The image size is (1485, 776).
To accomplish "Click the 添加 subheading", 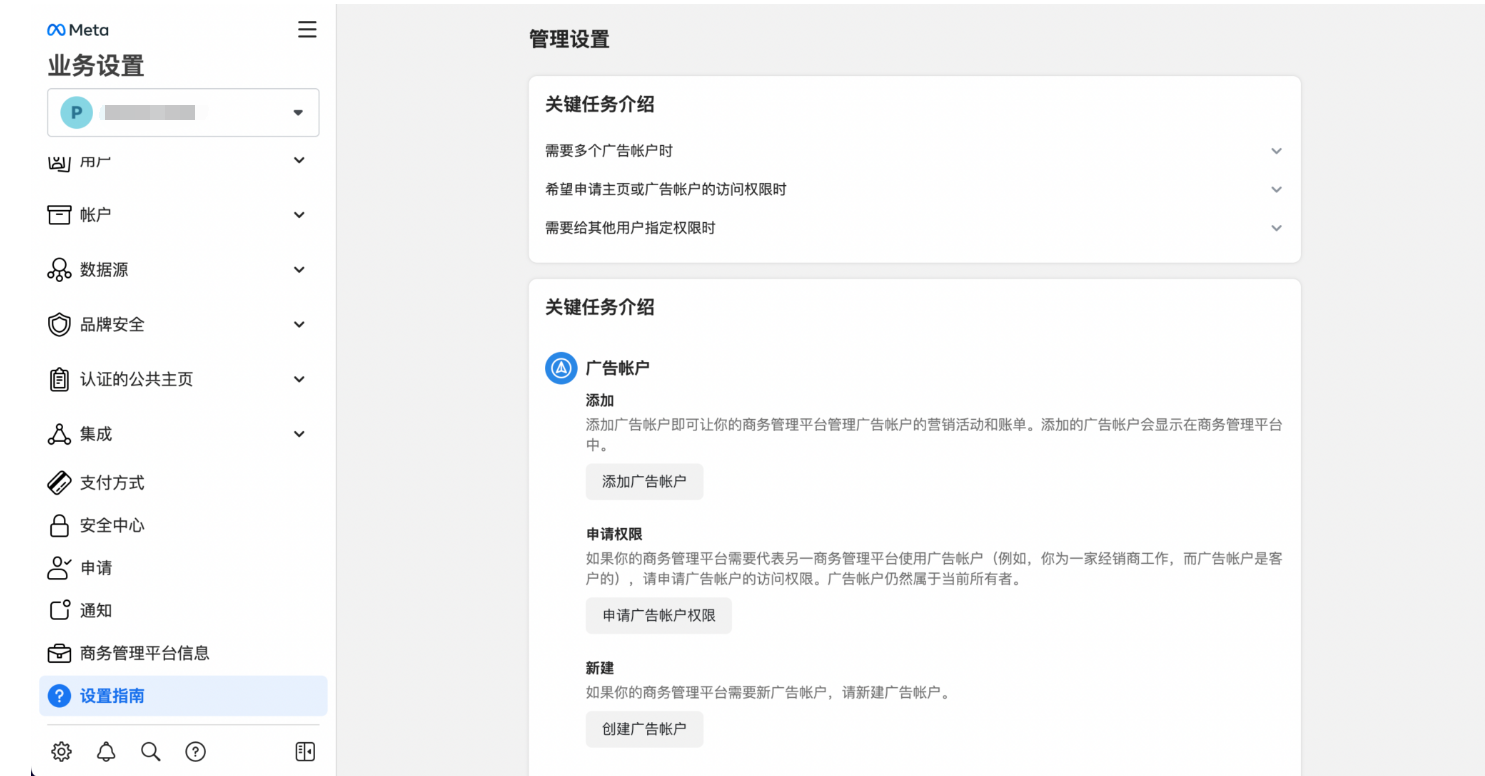I will 600,401.
